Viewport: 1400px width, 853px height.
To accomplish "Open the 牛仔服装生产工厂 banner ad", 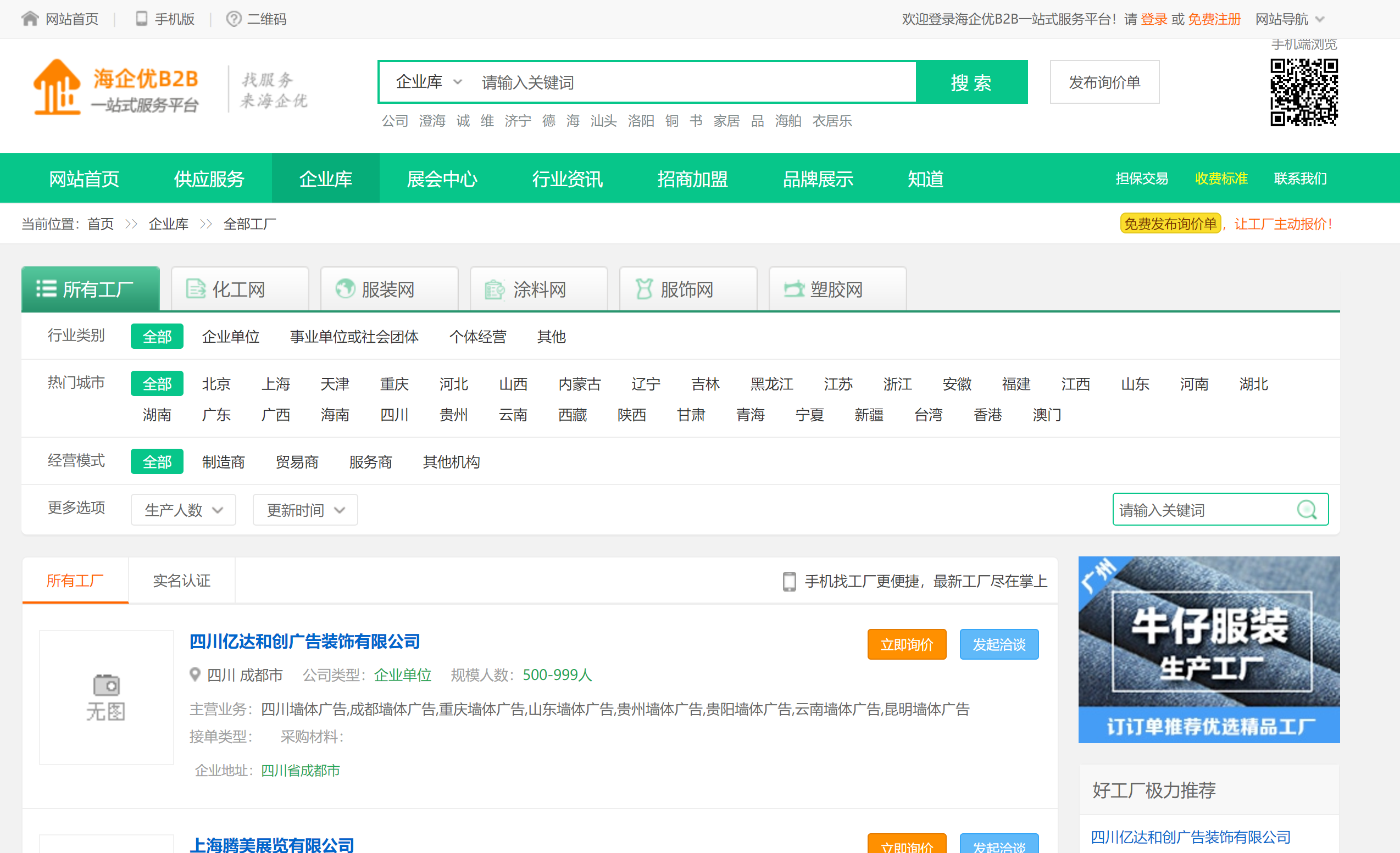I will 1209,649.
